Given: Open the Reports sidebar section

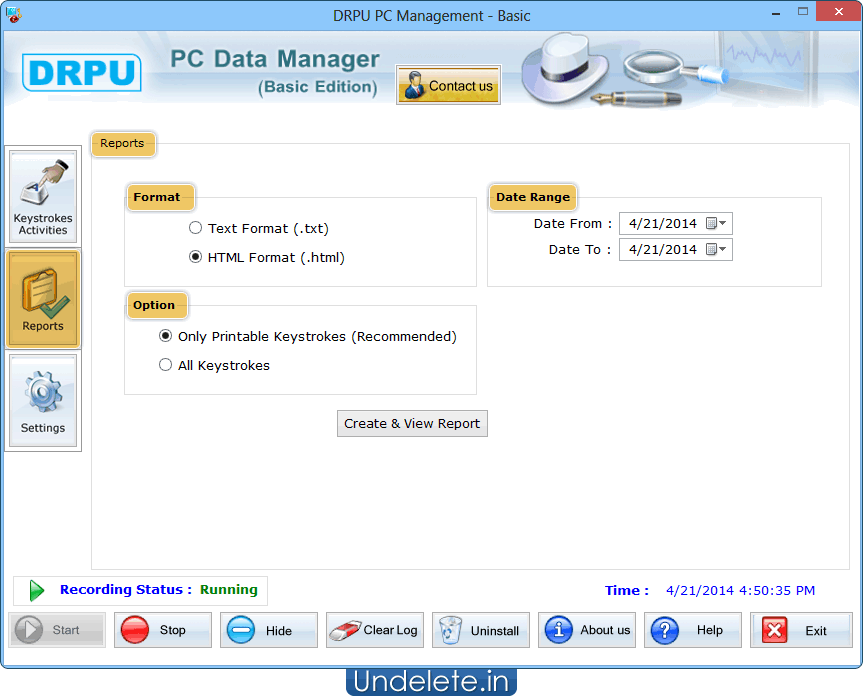Looking at the screenshot, I should (x=43, y=299).
